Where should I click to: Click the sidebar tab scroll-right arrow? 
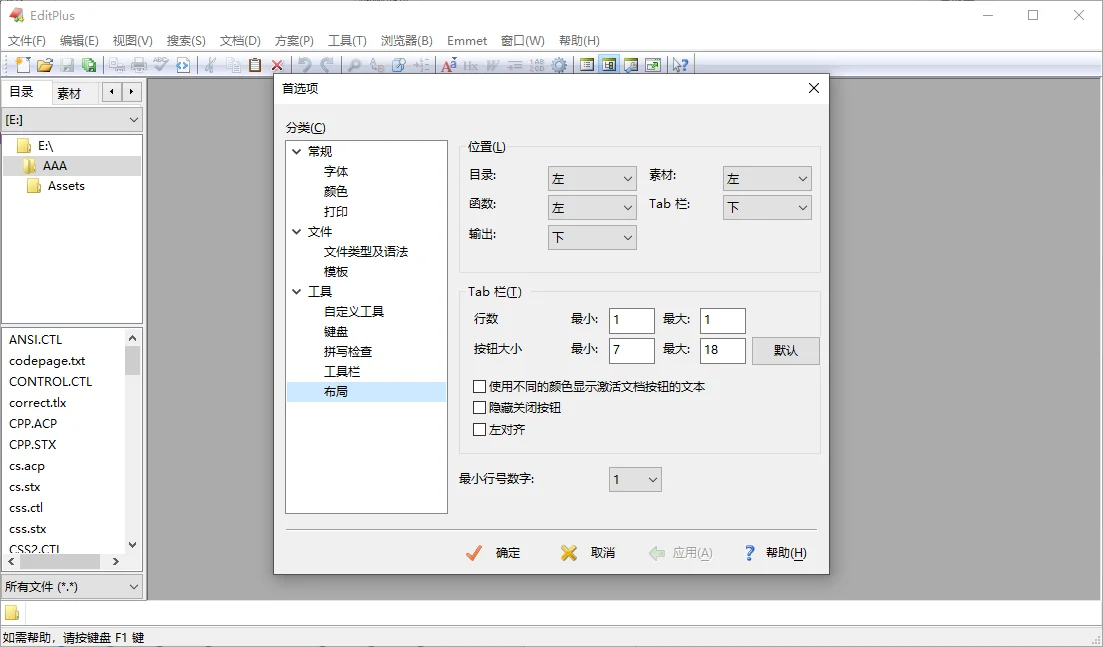[x=132, y=91]
